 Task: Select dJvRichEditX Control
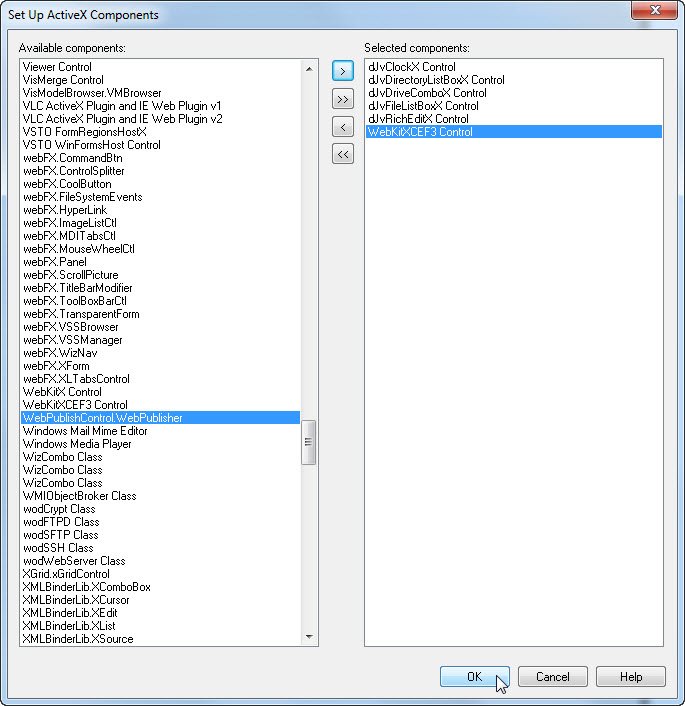[x=514, y=119]
